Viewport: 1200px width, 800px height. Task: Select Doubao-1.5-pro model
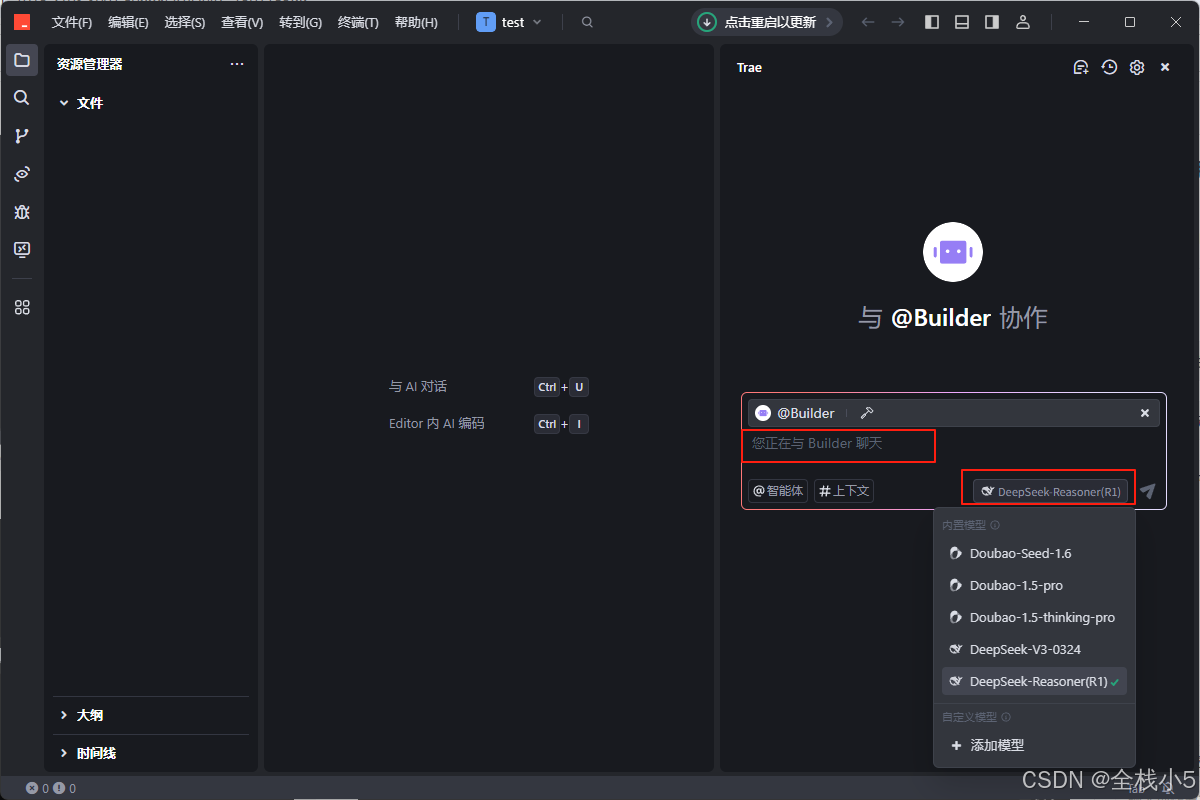[1034, 585]
